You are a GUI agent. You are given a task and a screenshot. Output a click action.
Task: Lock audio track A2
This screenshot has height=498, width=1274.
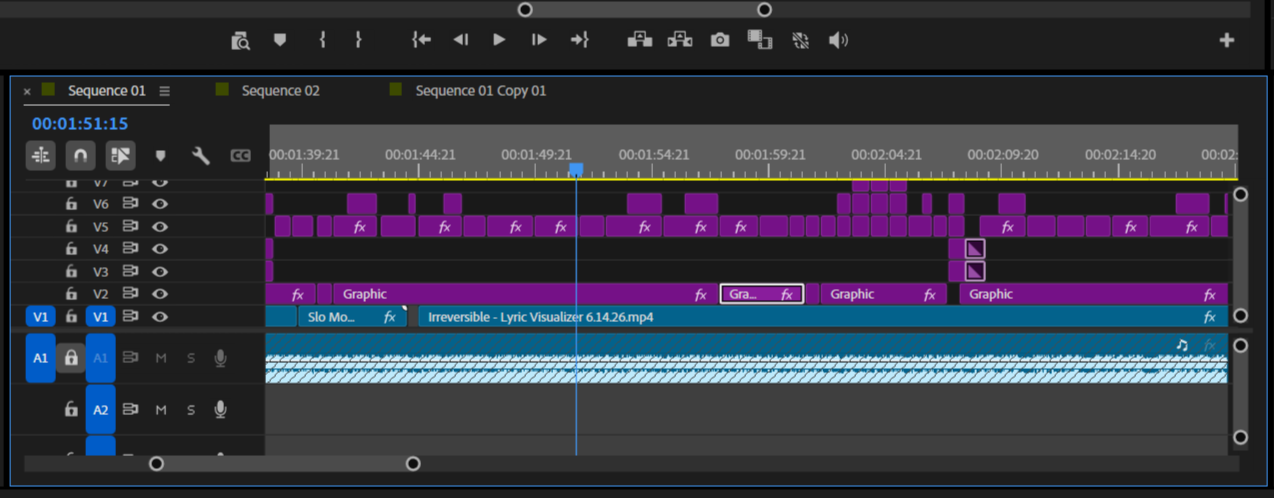71,409
